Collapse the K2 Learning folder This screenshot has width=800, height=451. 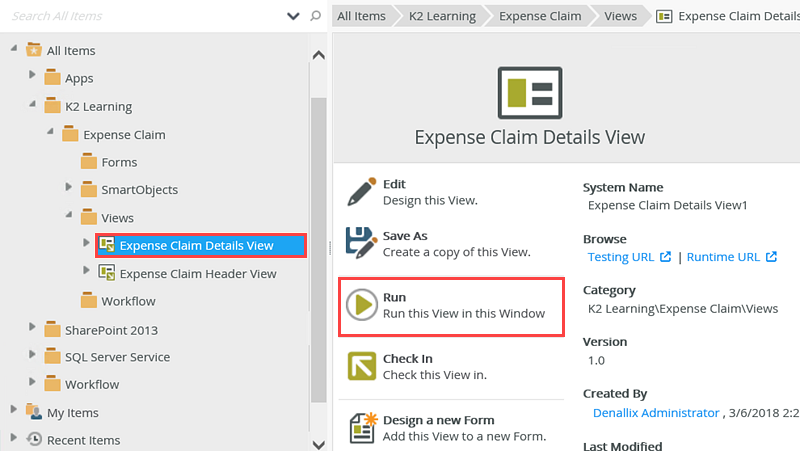(32, 105)
